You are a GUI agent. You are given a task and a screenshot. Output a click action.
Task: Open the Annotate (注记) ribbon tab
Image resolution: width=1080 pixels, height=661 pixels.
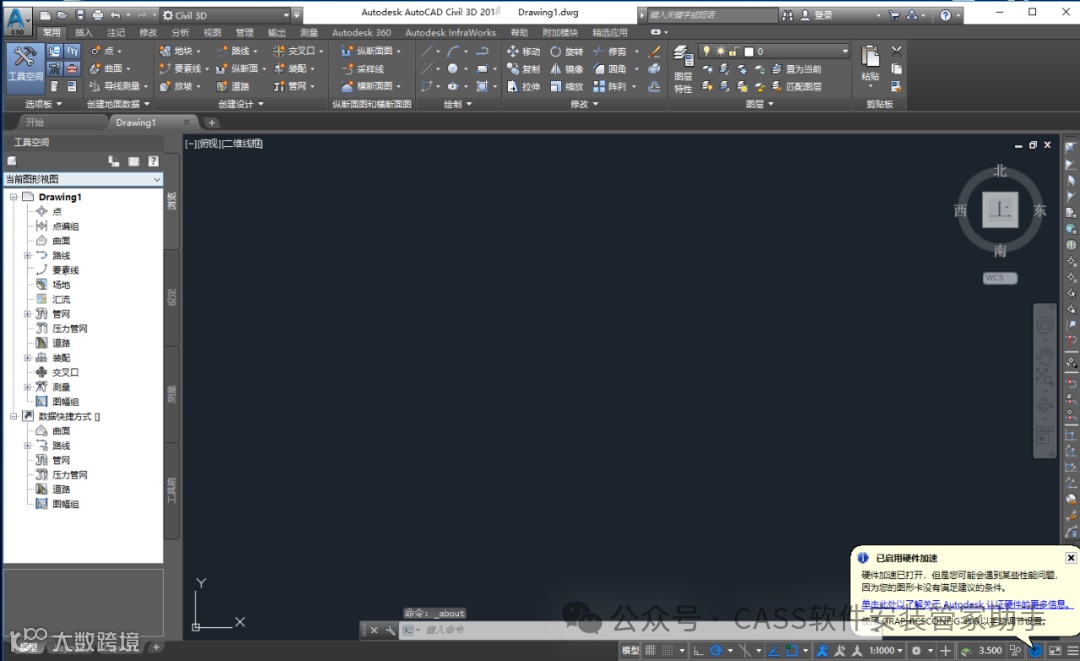[x=116, y=32]
